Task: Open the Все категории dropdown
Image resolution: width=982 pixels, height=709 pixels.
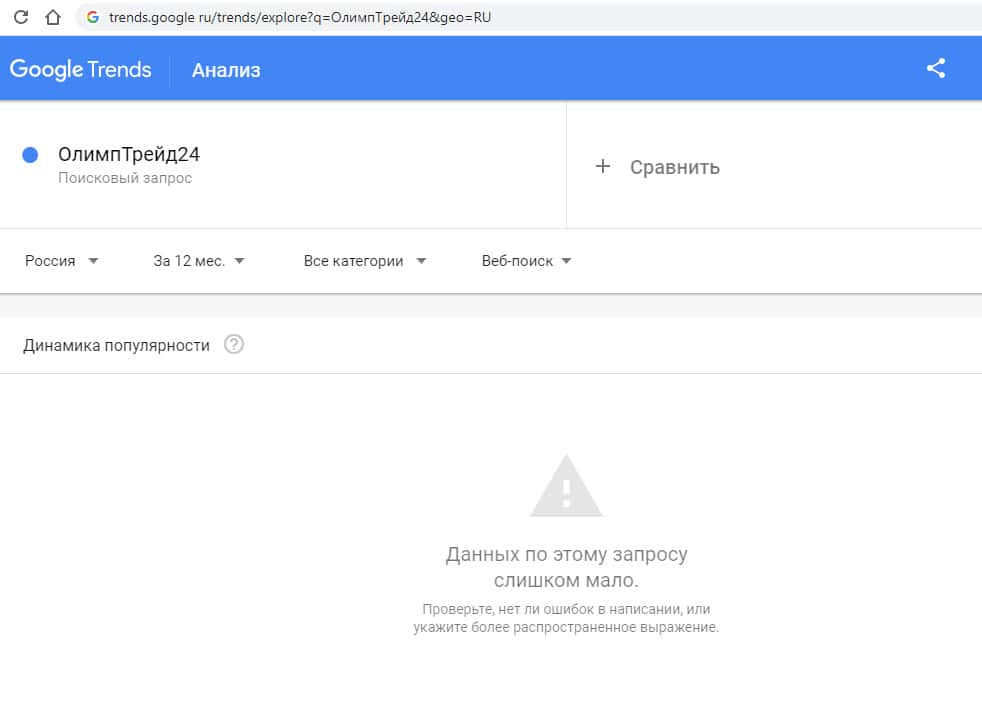Action: pyautogui.click(x=365, y=261)
